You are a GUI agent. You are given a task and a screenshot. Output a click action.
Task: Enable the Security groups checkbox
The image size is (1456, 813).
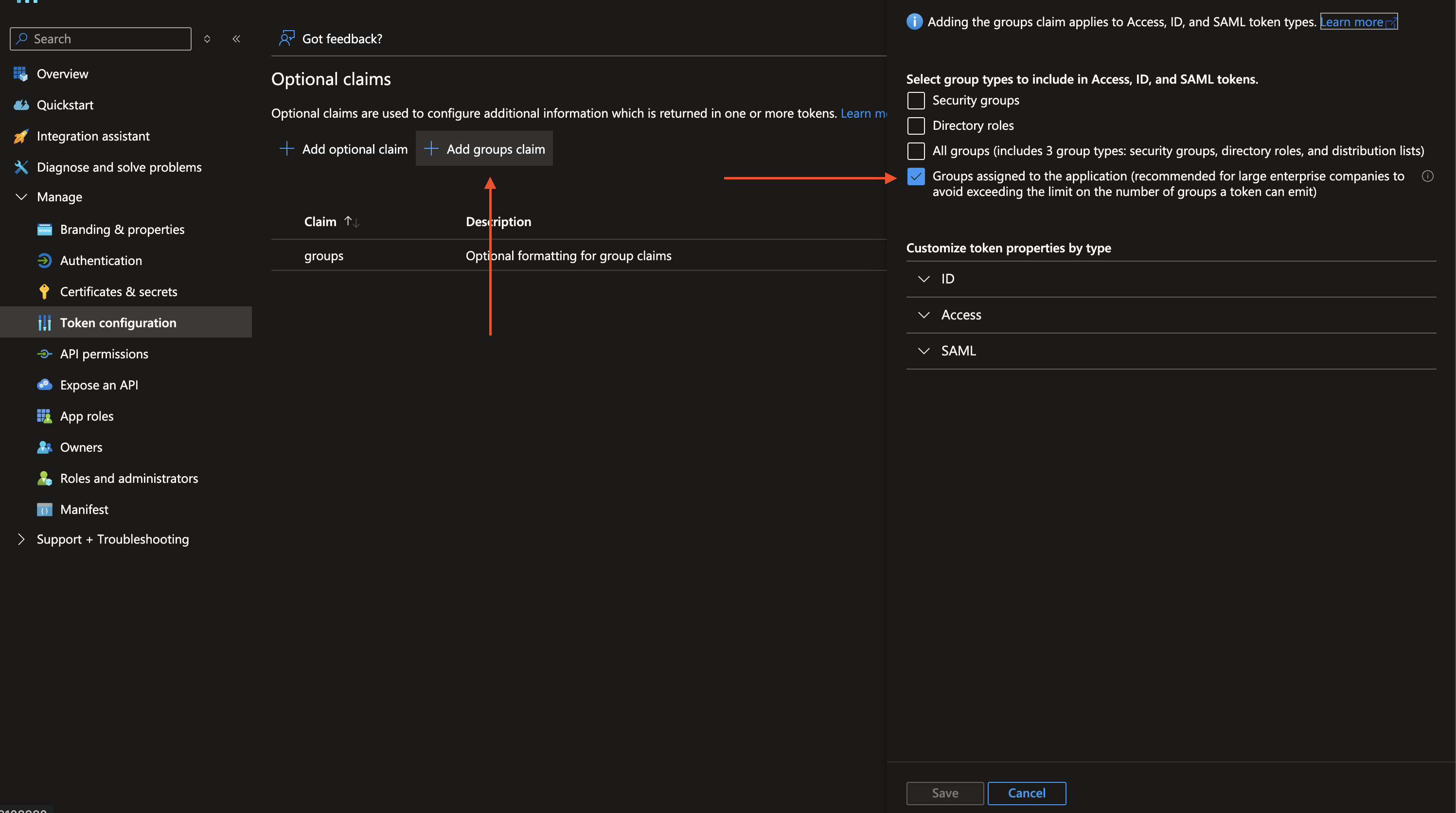pos(916,101)
